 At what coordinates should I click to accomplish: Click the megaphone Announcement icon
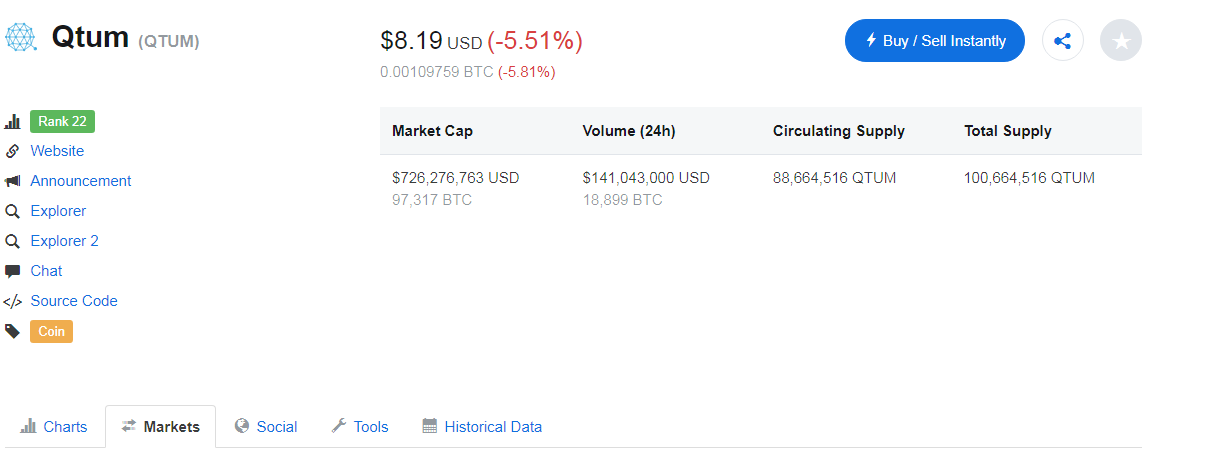tap(13, 181)
